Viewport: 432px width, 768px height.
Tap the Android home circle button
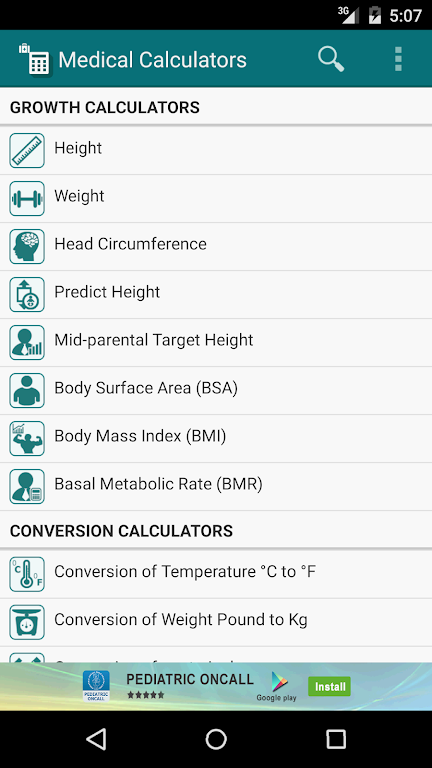tap(216, 739)
